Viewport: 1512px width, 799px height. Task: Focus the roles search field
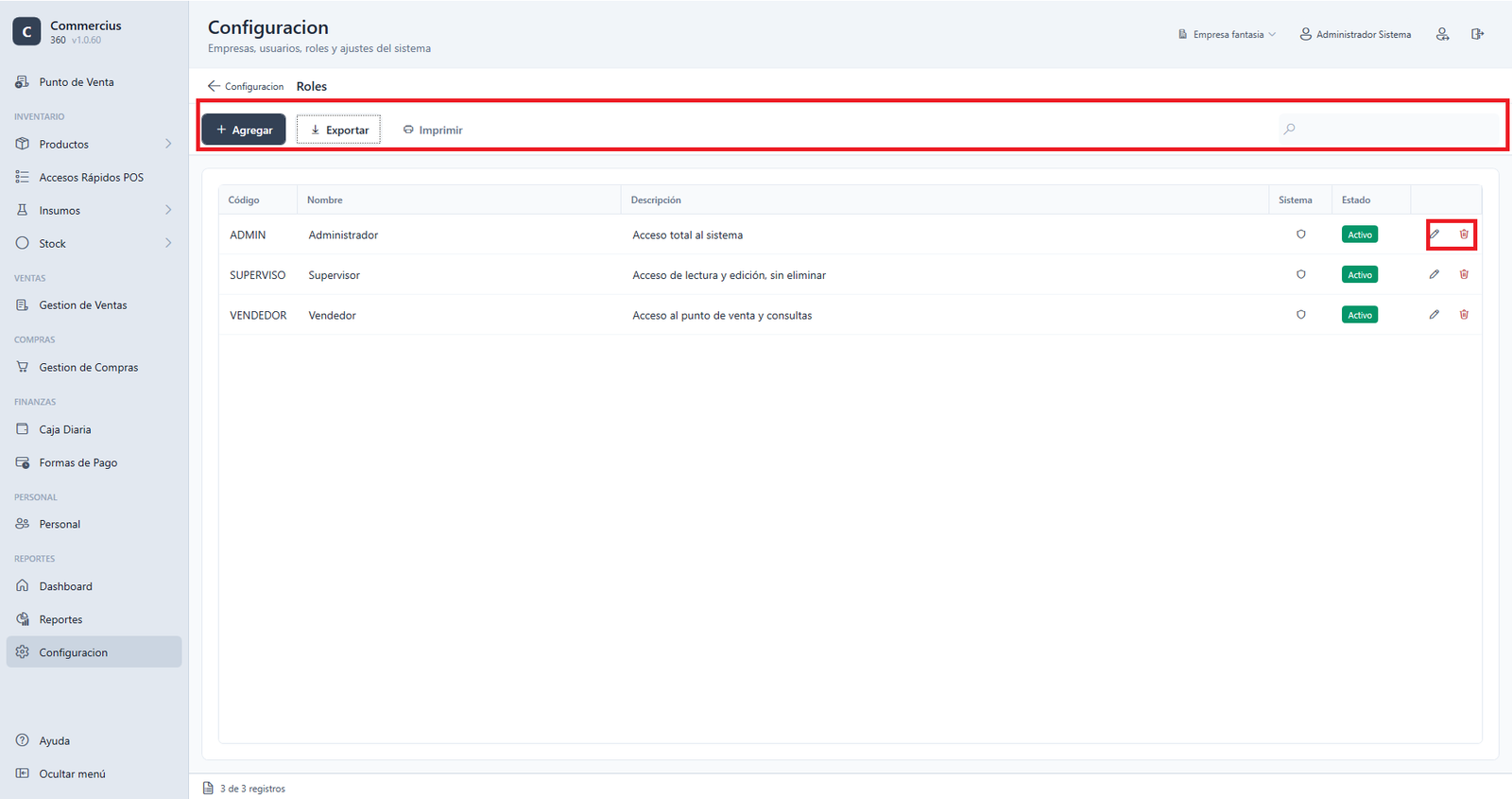(x=1389, y=129)
